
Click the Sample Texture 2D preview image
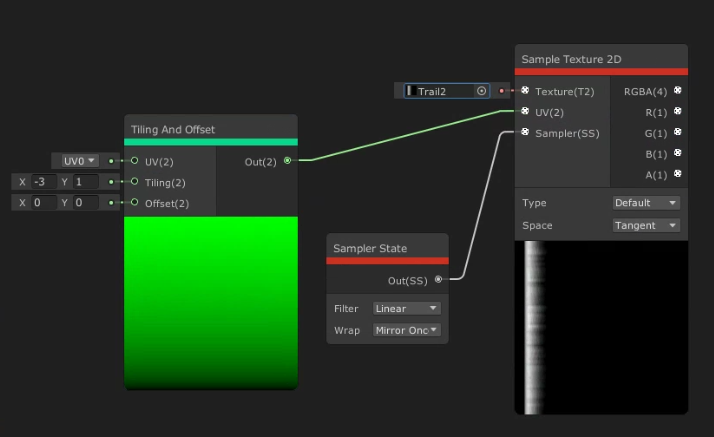[601, 327]
